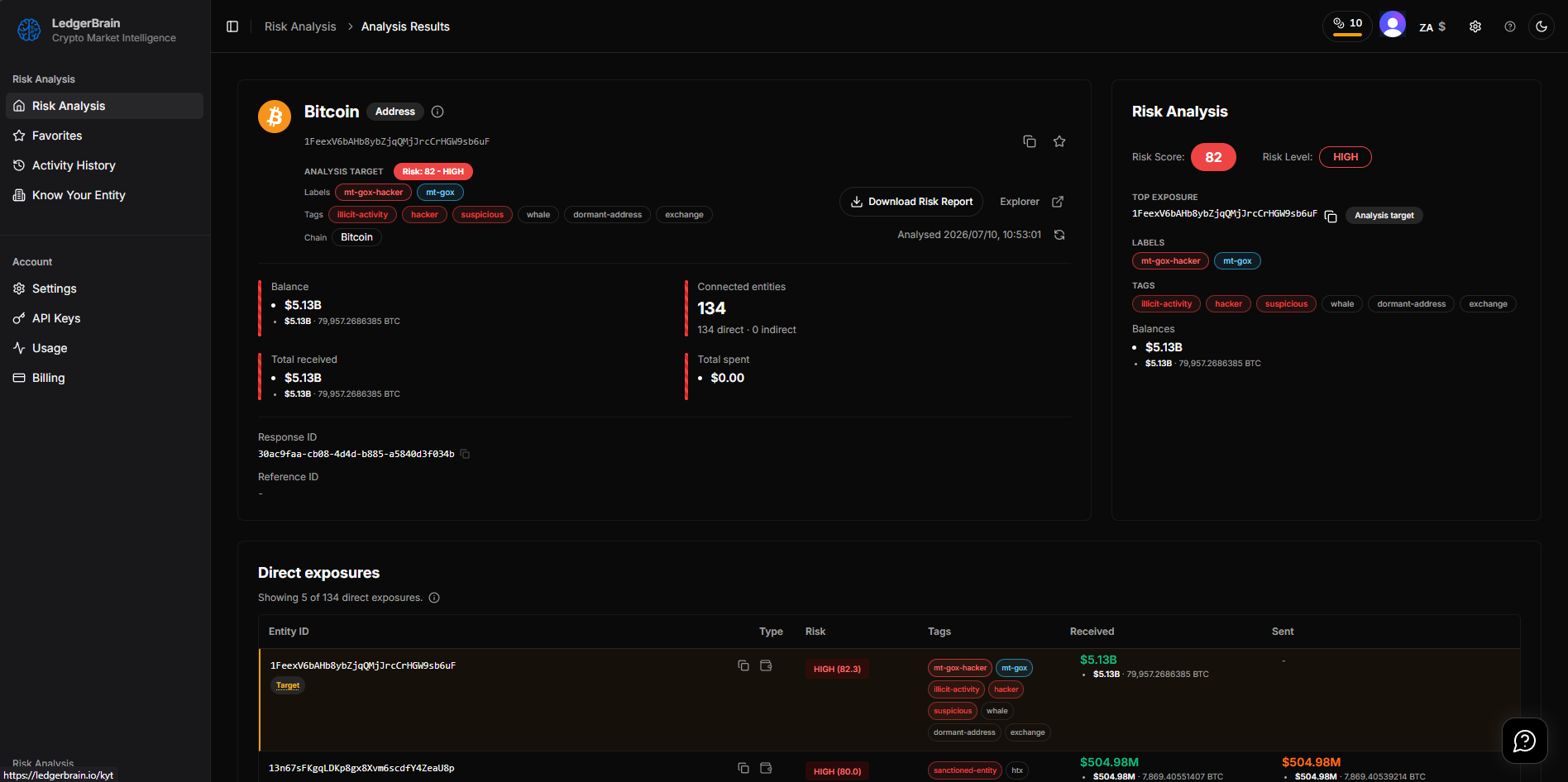1568x782 pixels.
Task: Click Risk Analysis breadcrumb link
Action: click(x=300, y=26)
